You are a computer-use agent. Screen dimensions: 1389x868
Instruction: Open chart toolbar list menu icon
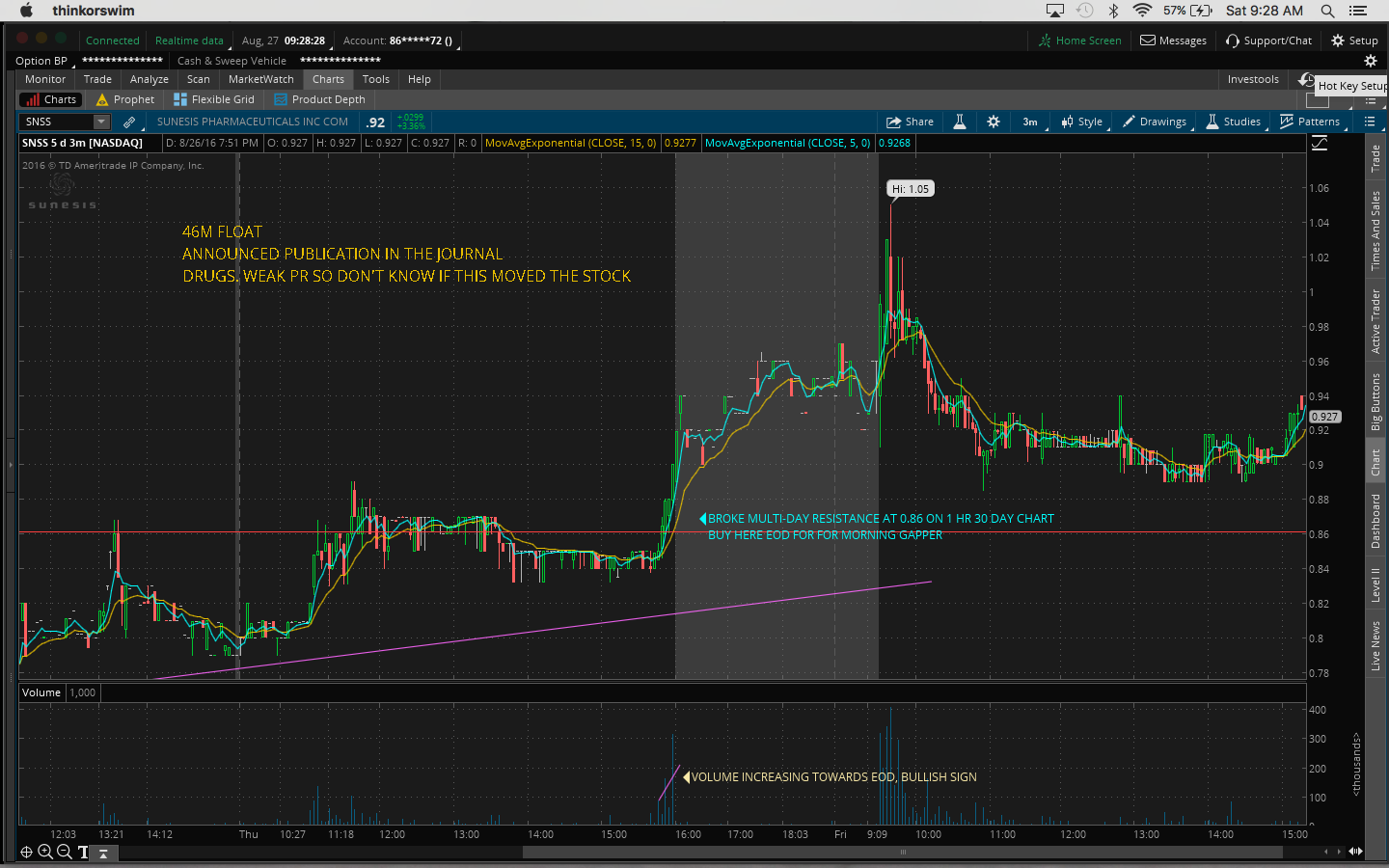1370,122
